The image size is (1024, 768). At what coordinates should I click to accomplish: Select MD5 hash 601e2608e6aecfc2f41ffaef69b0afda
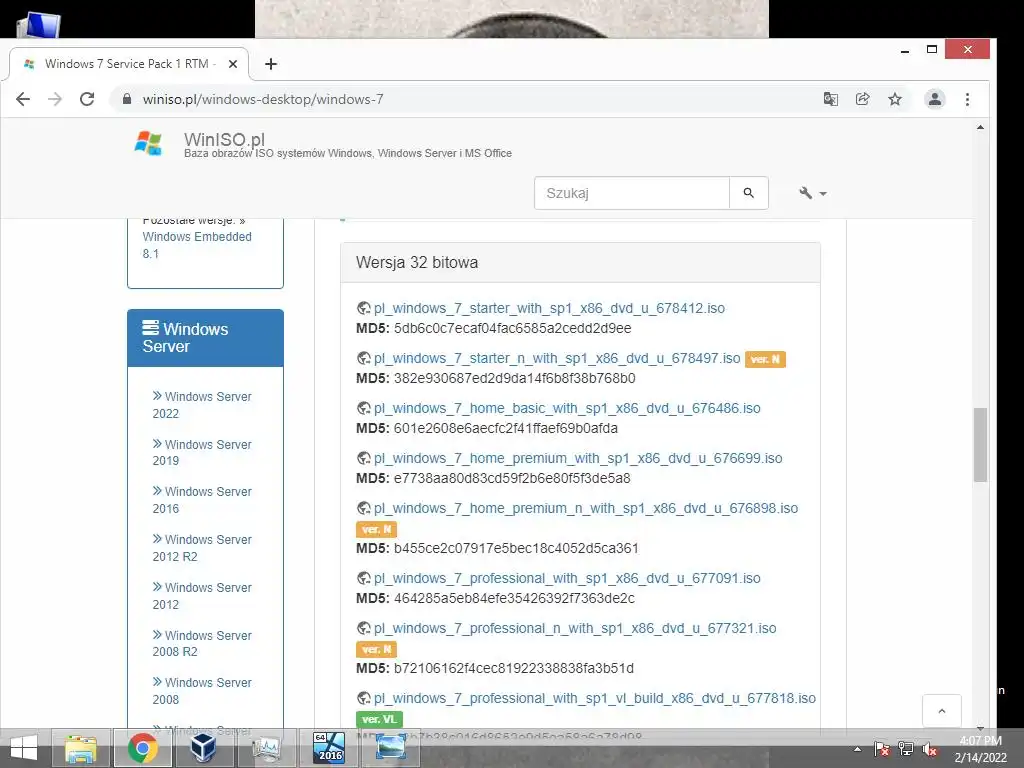(505, 428)
